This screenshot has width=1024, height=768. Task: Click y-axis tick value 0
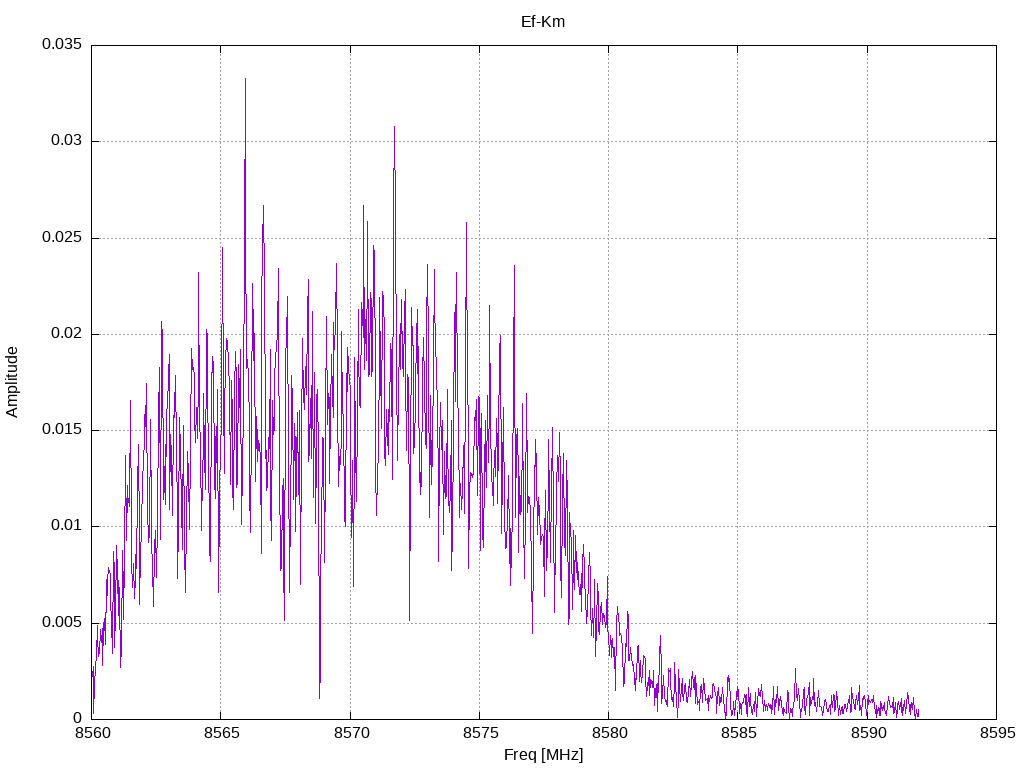click(x=78, y=718)
